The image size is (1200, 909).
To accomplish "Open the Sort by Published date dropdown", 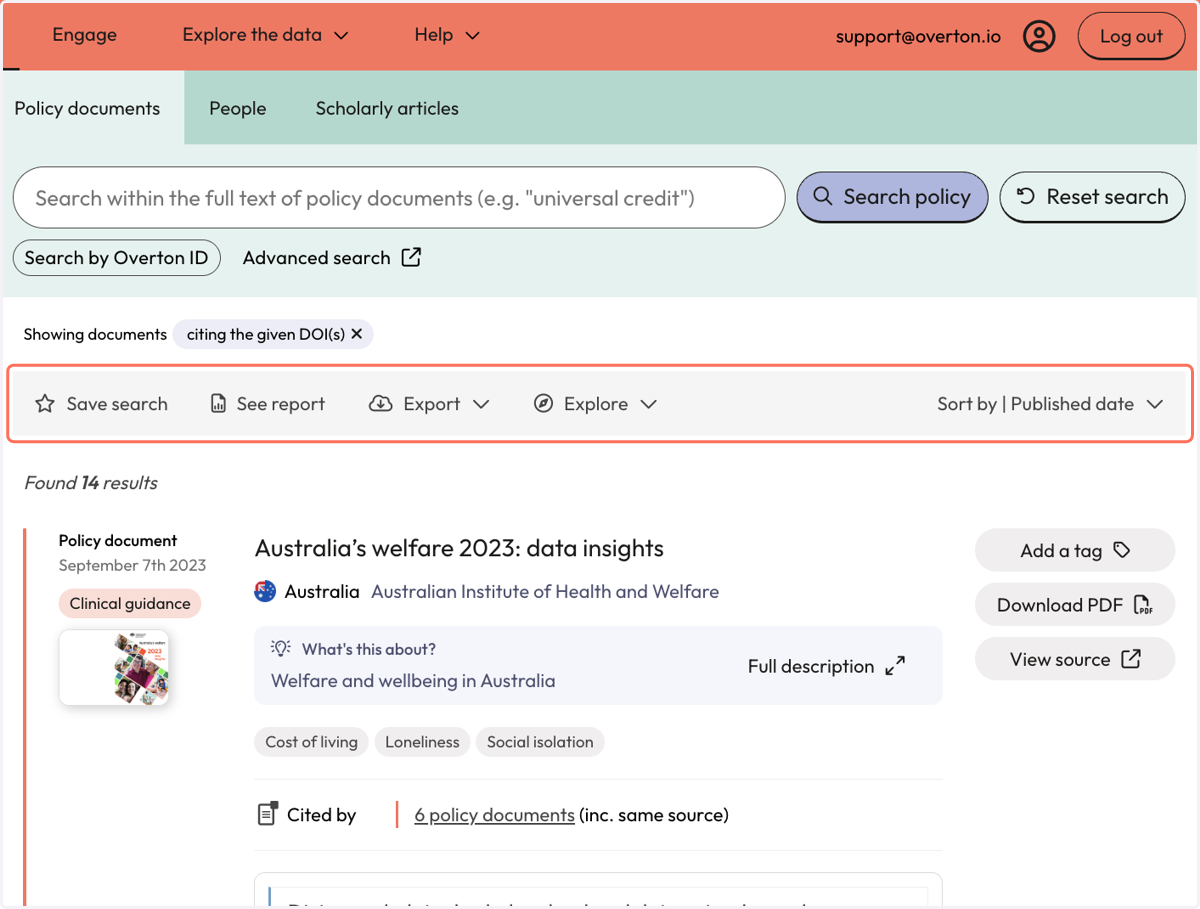I will [x=1050, y=404].
